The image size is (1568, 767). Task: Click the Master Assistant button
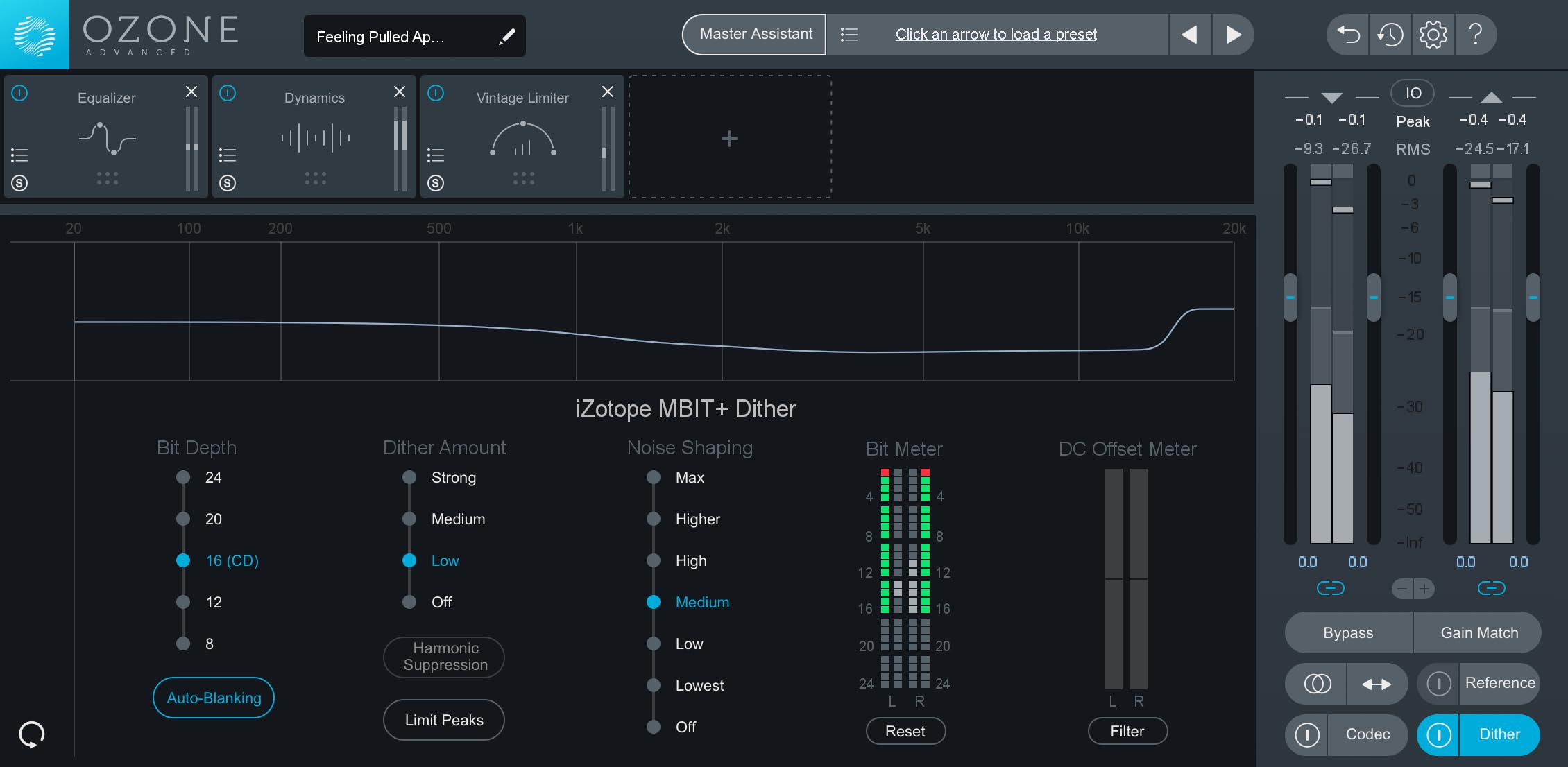[756, 35]
